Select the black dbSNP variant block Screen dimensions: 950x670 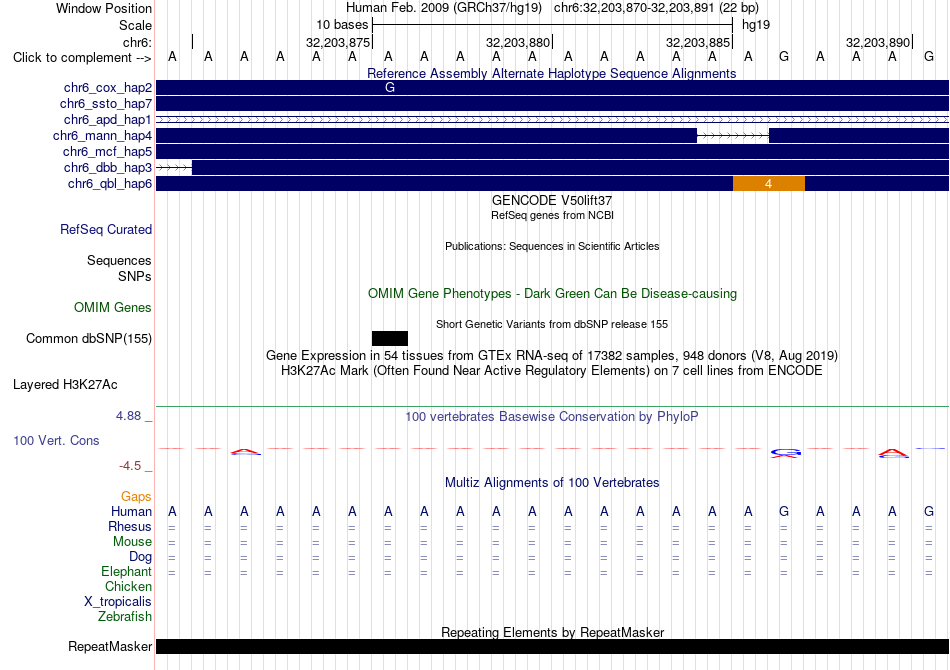point(390,339)
